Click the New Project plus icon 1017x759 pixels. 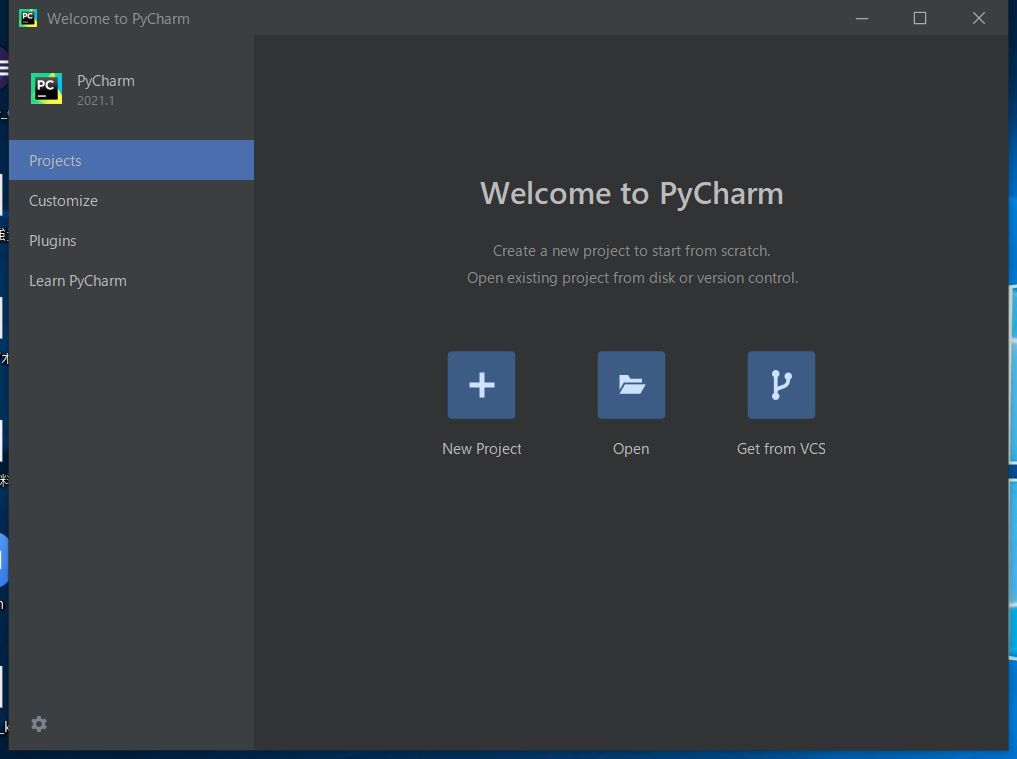[x=481, y=385]
